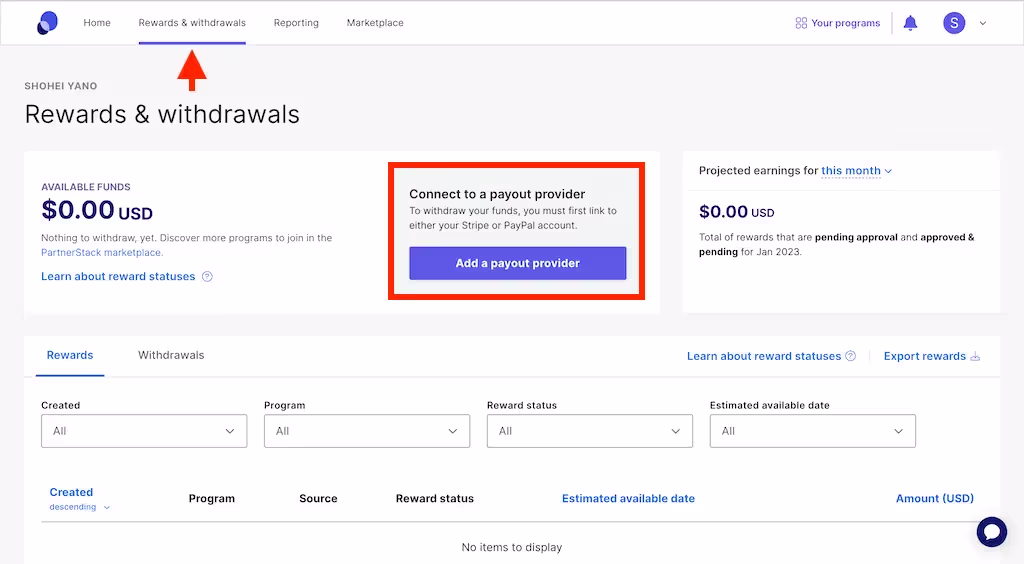This screenshot has height=564, width=1024.
Task: Click the Export rewards download icon
Action: pyautogui.click(x=975, y=356)
